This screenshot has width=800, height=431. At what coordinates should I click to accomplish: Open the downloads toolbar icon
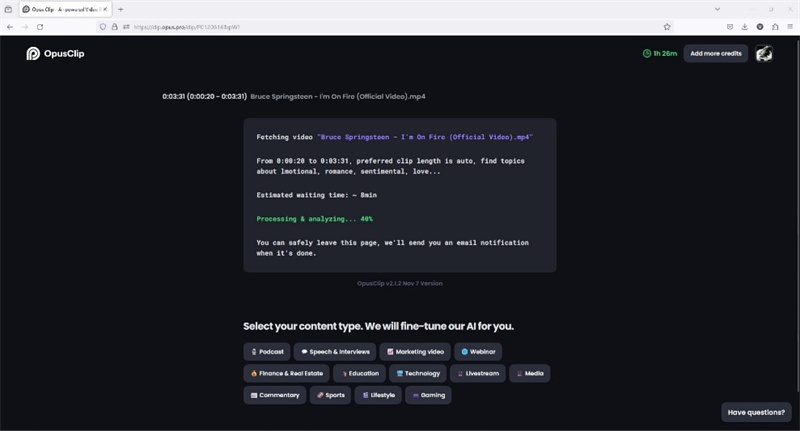tap(744, 27)
